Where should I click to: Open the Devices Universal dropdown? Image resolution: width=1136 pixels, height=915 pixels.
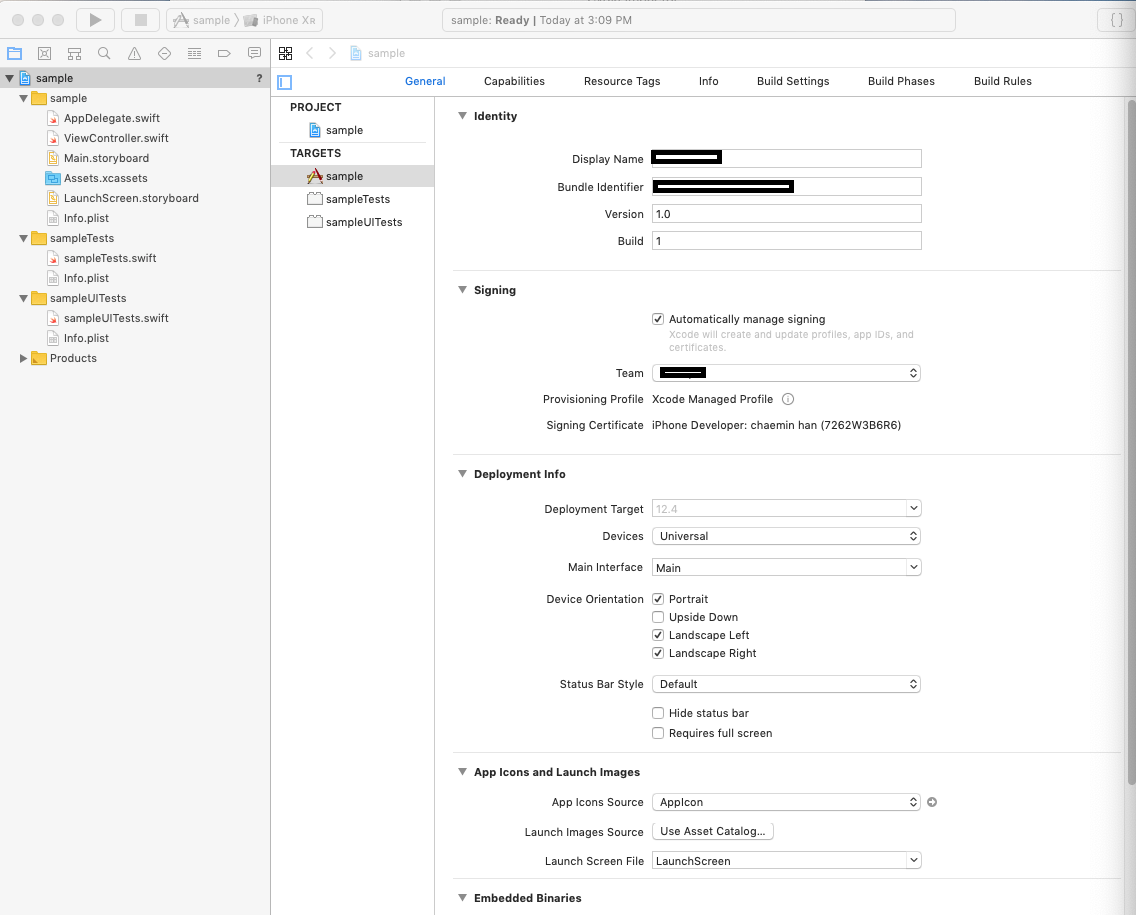point(787,536)
